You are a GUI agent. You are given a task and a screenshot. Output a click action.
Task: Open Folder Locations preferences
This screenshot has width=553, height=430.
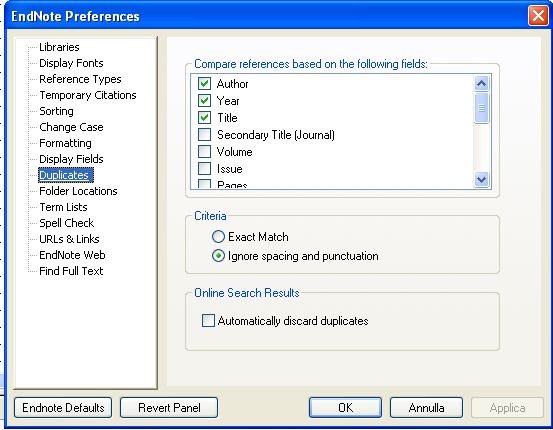coord(78,191)
